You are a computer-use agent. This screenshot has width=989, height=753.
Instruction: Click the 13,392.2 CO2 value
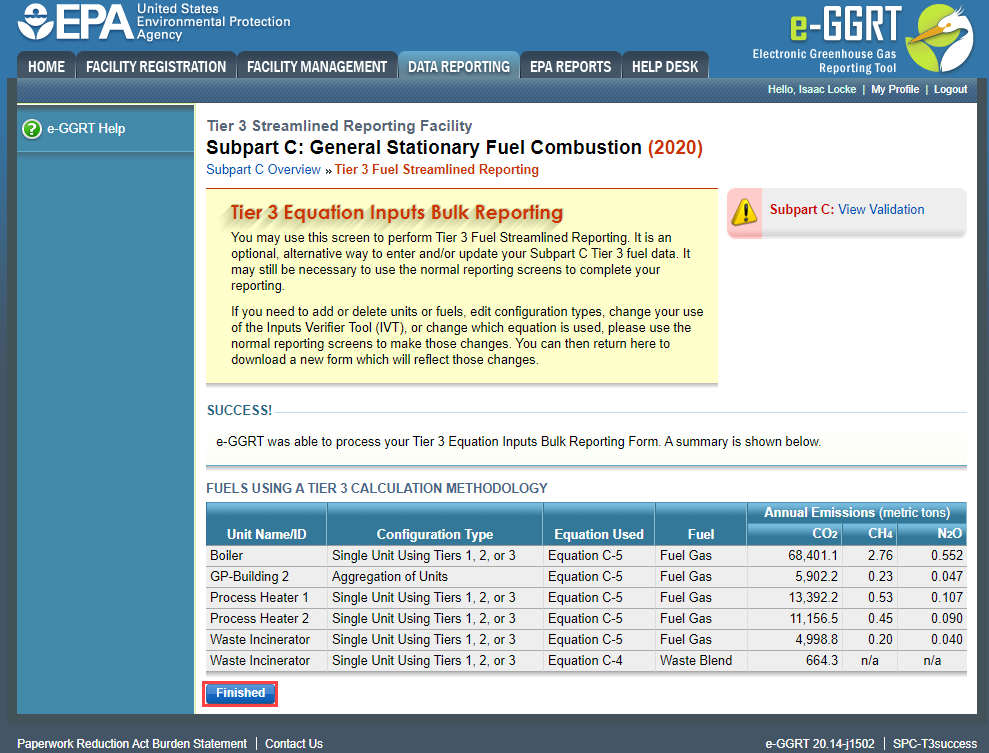click(813, 597)
